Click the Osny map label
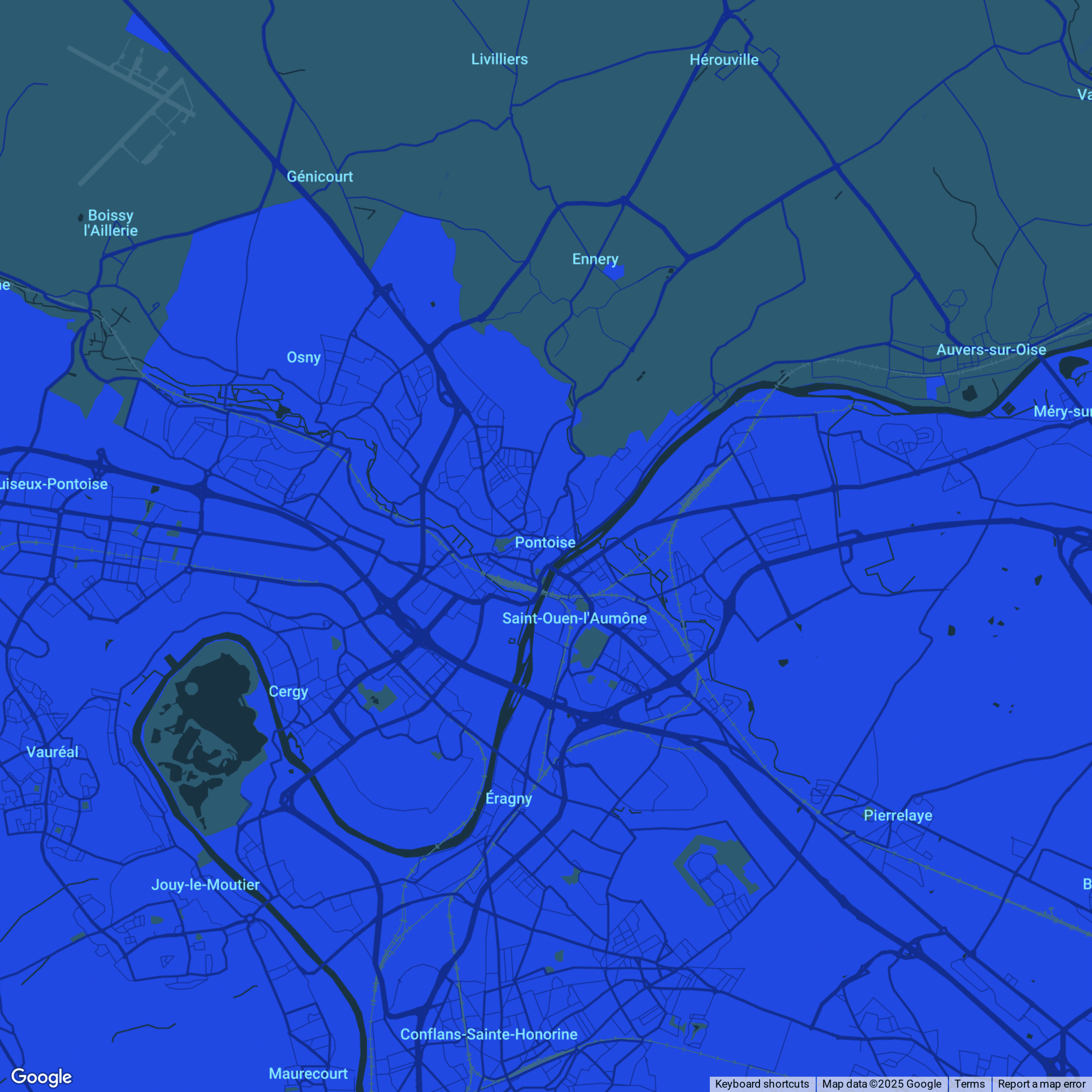Image resolution: width=1092 pixels, height=1092 pixels. pyautogui.click(x=304, y=357)
